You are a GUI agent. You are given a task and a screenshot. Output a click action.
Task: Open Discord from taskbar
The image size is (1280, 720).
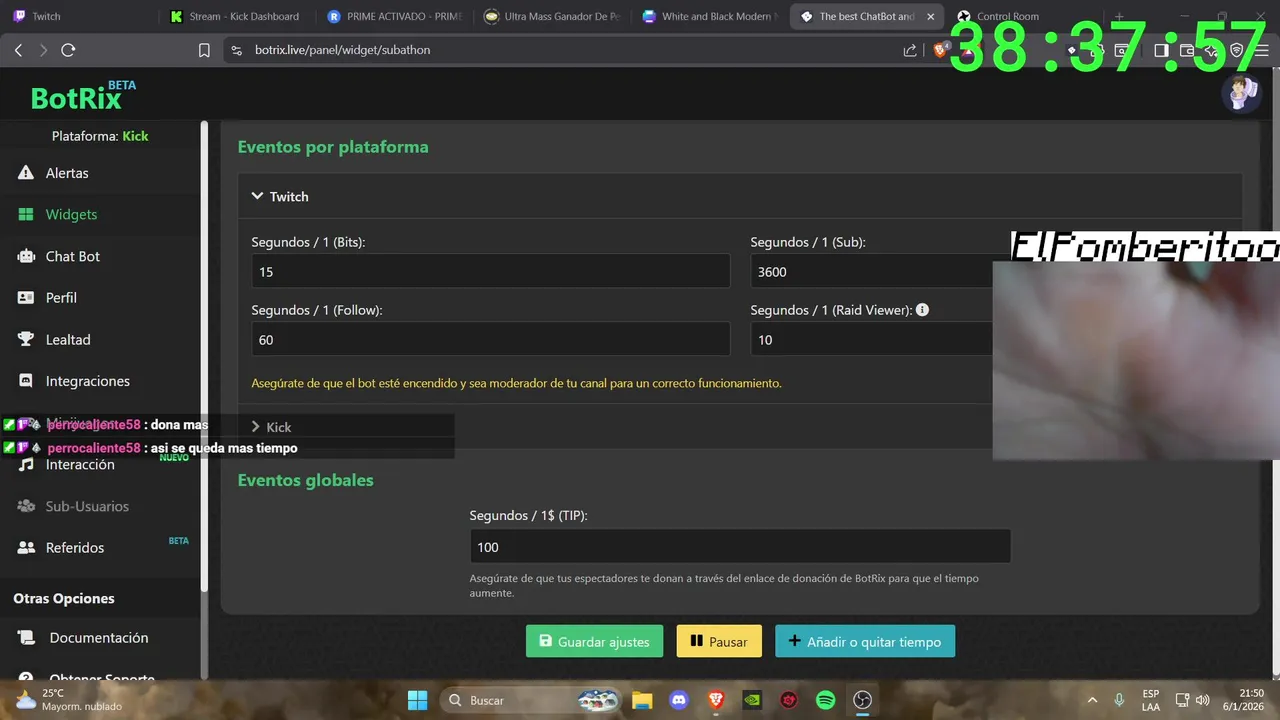click(x=679, y=700)
